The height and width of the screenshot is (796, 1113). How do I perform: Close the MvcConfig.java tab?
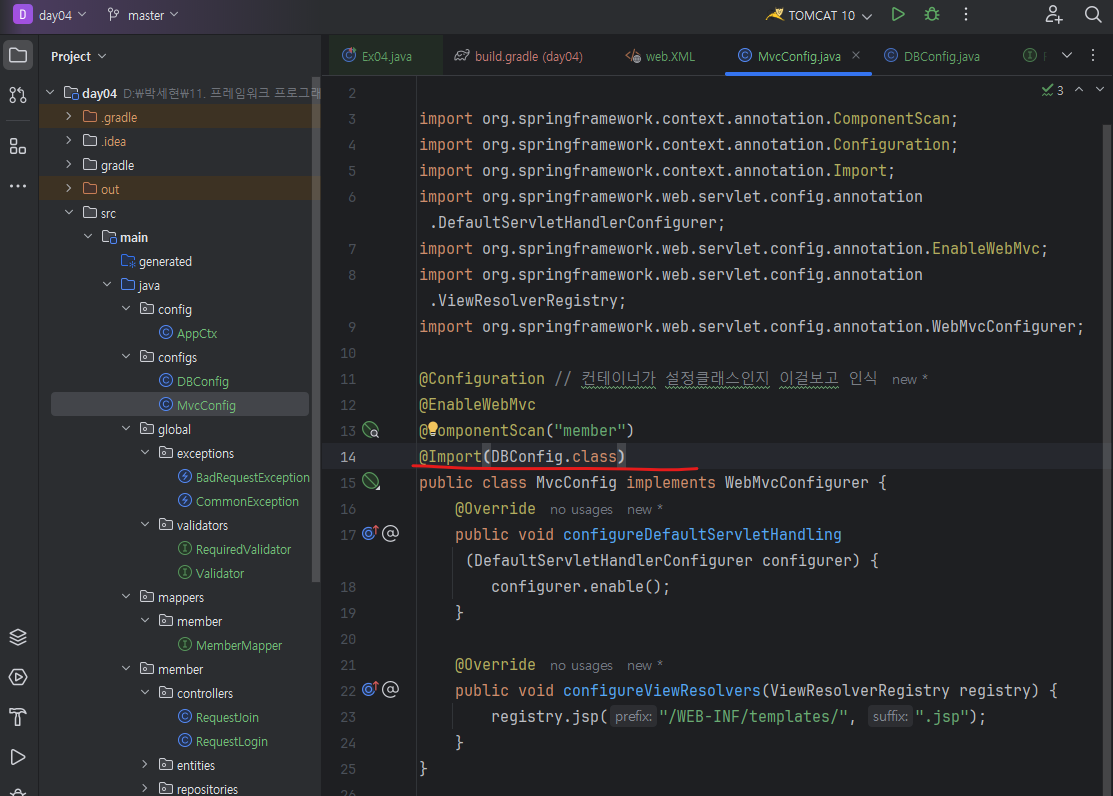point(856,56)
